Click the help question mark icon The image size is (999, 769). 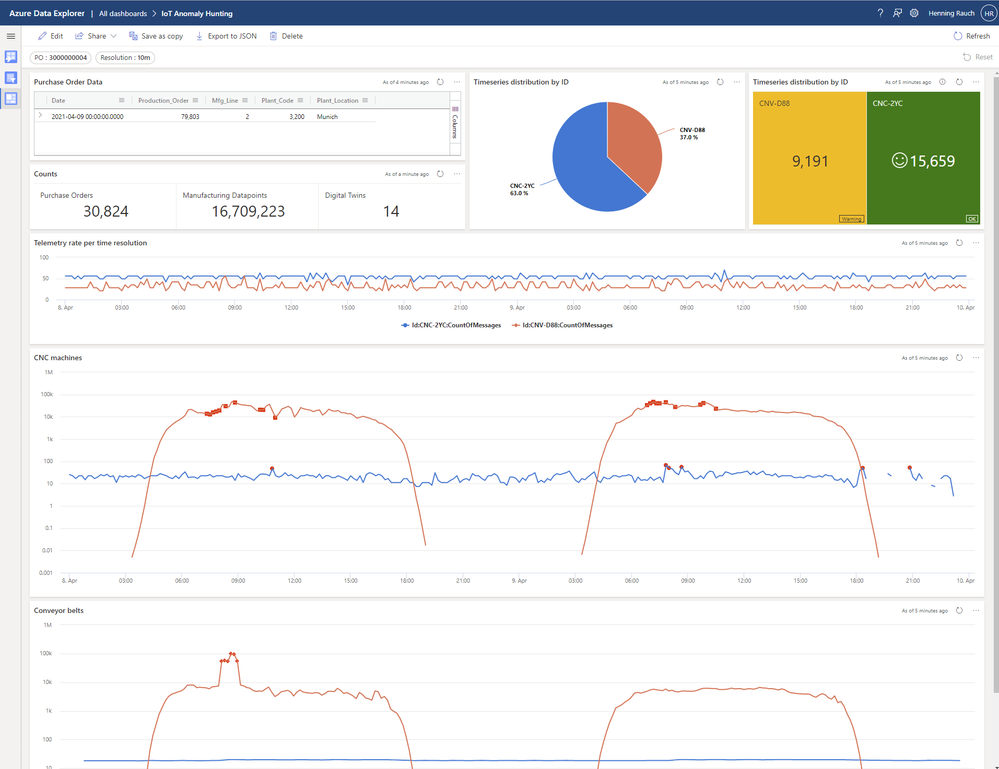tap(880, 13)
